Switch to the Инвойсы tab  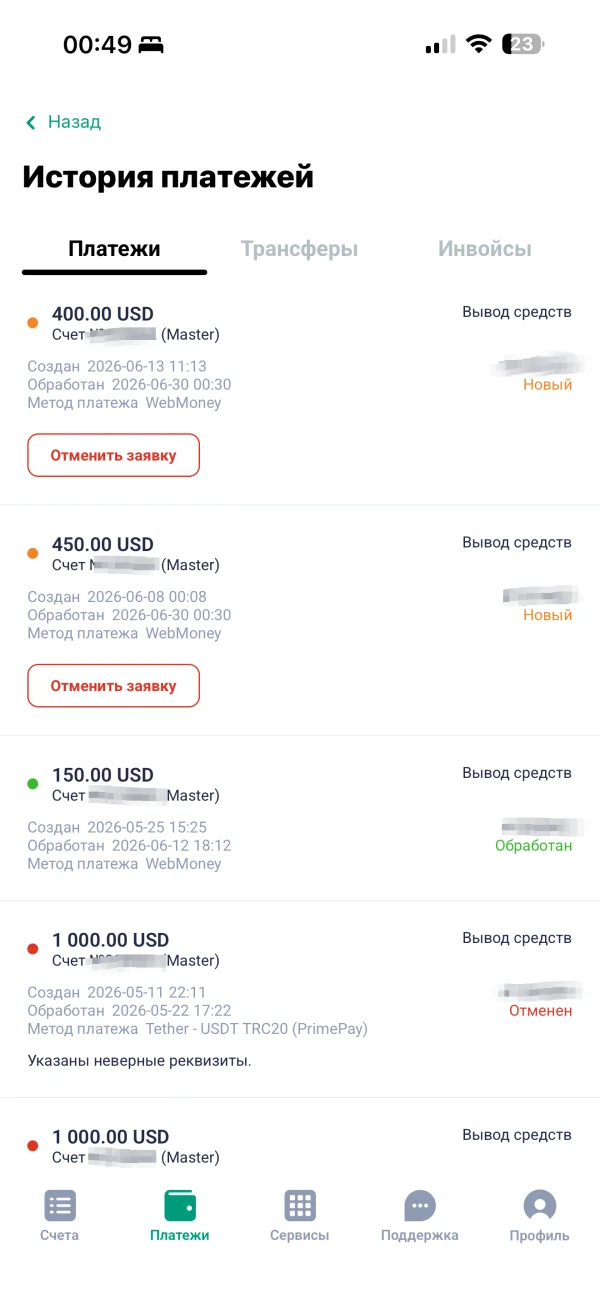click(x=485, y=249)
